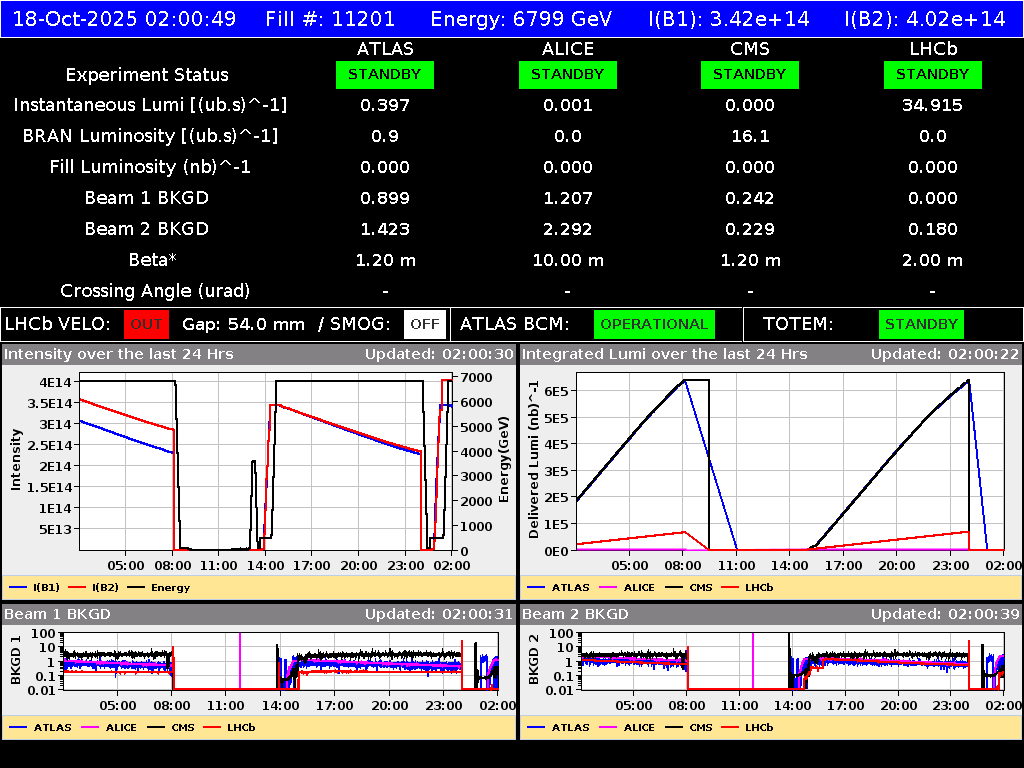Click the LHCb STANDBY status indicator
The image size is (1024, 768).
coord(932,74)
